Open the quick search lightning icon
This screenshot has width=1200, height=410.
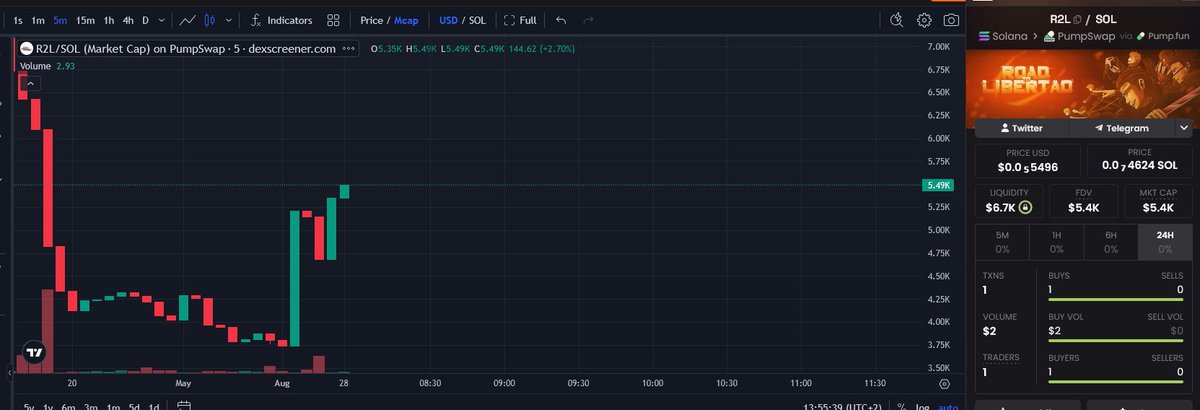[x=898, y=20]
